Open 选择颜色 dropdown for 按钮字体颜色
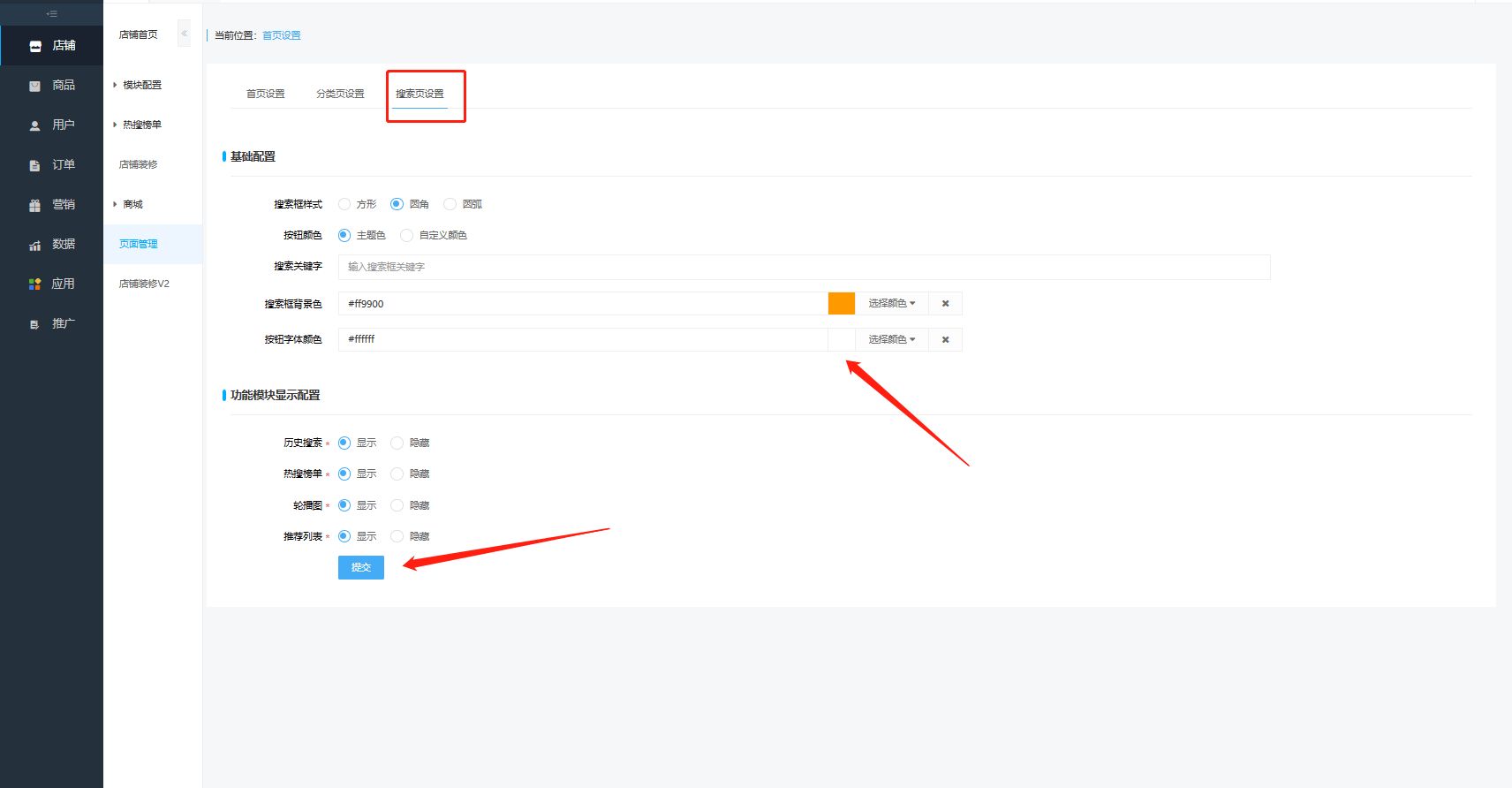The height and width of the screenshot is (788, 1512). pos(892,339)
